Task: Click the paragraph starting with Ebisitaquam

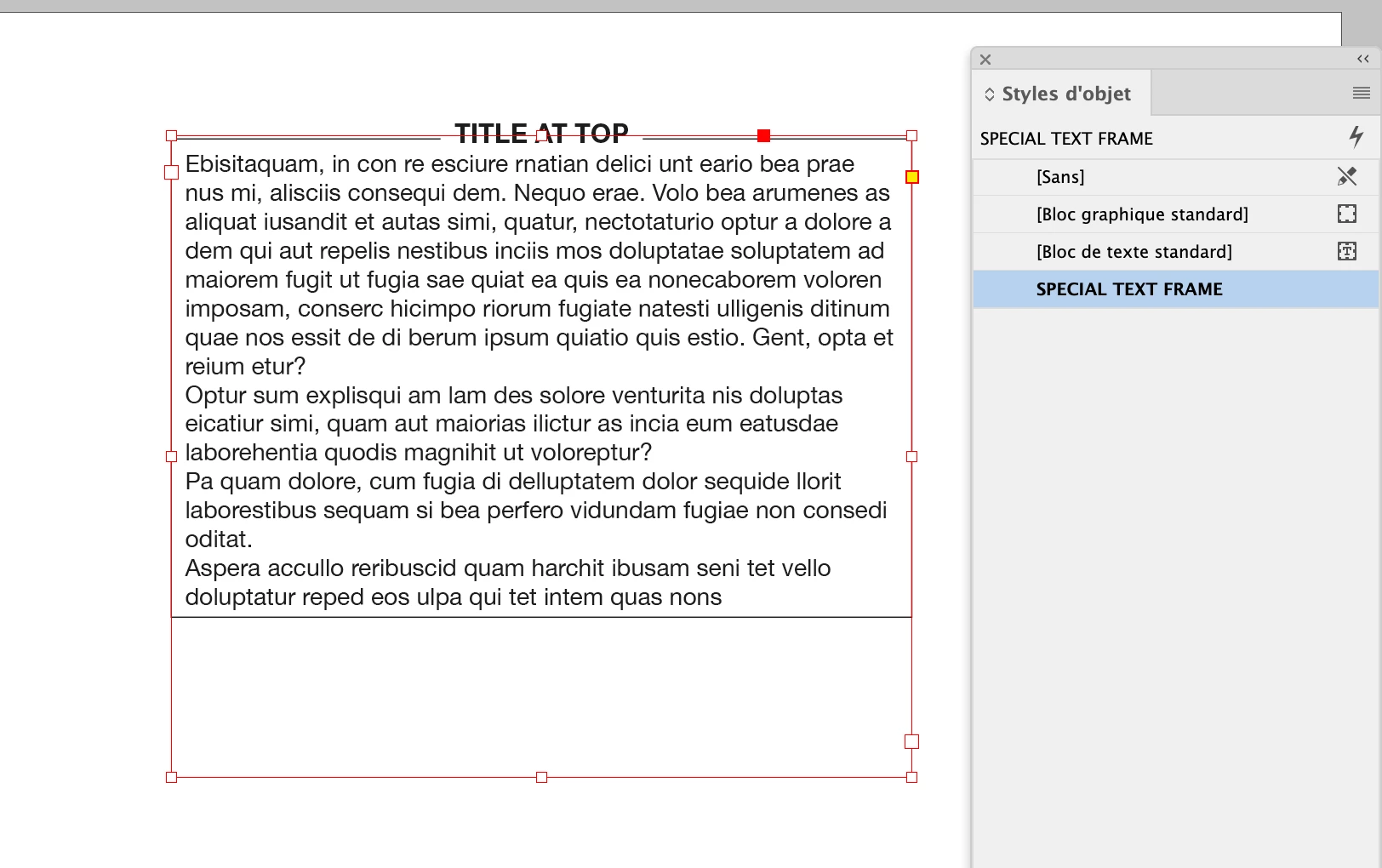Action: click(540, 265)
